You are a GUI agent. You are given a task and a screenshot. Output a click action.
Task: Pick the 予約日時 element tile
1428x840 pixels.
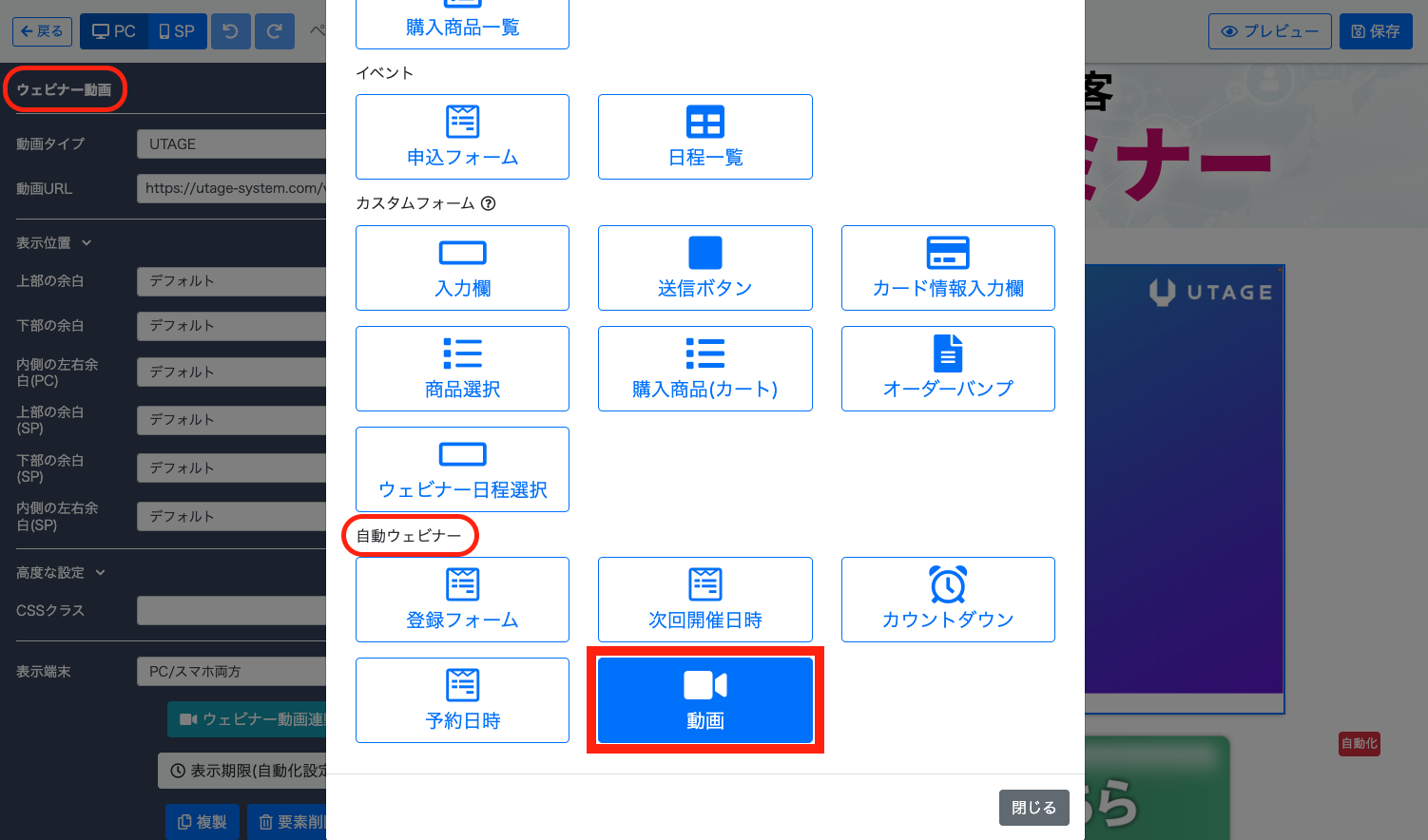[462, 700]
